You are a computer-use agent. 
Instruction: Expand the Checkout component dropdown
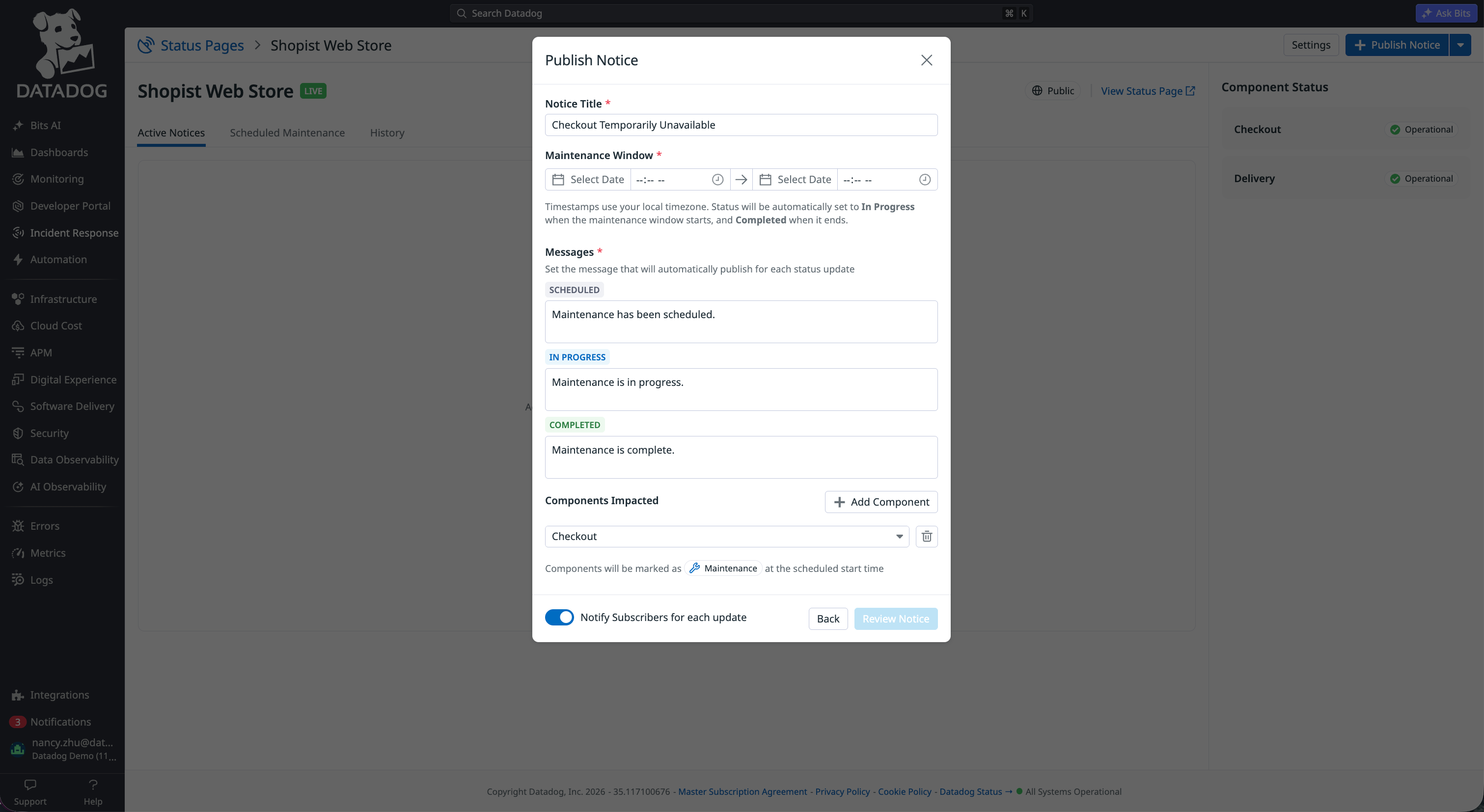point(726,536)
